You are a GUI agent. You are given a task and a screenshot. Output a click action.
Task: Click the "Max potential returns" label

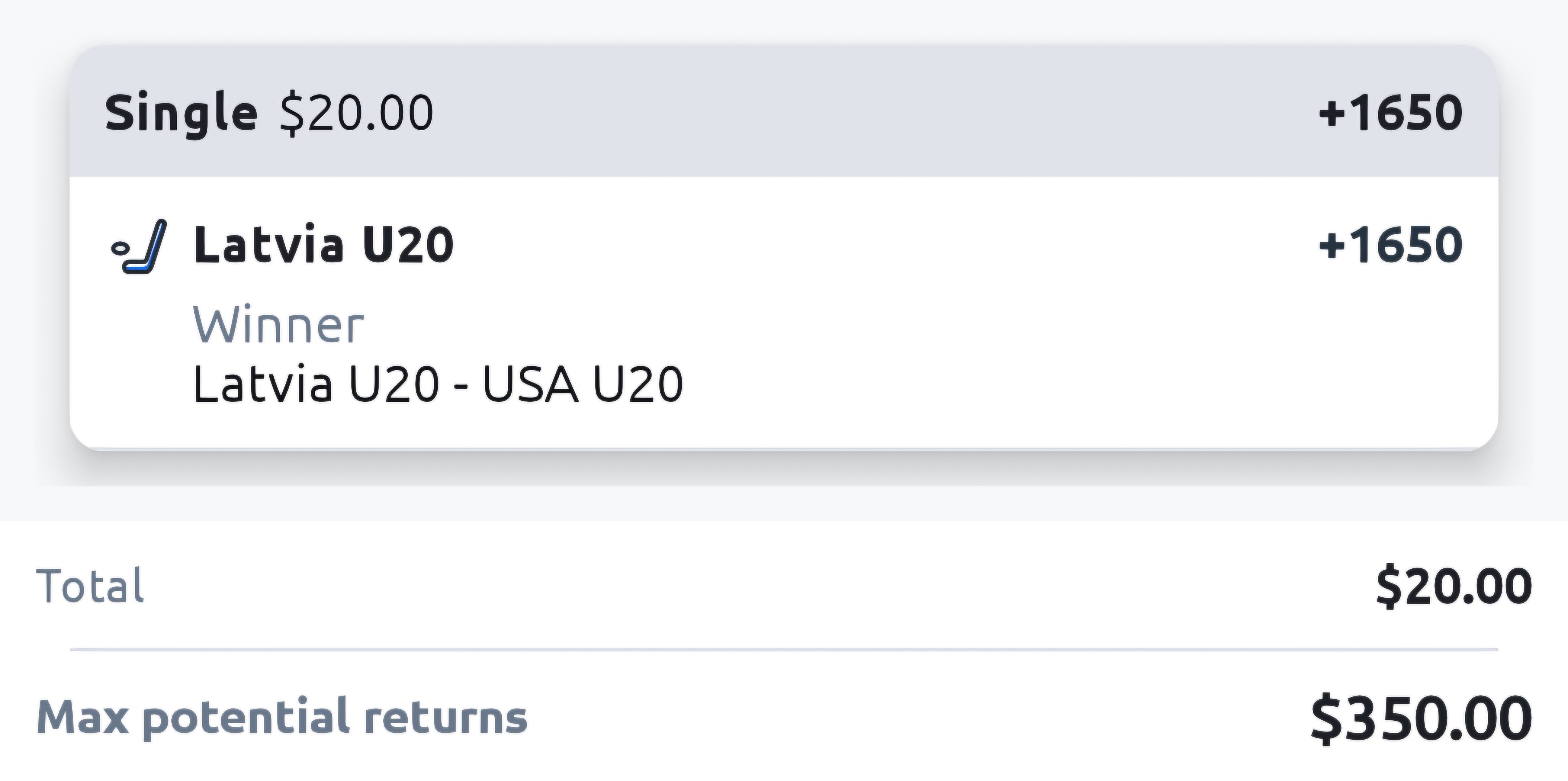pos(282,717)
